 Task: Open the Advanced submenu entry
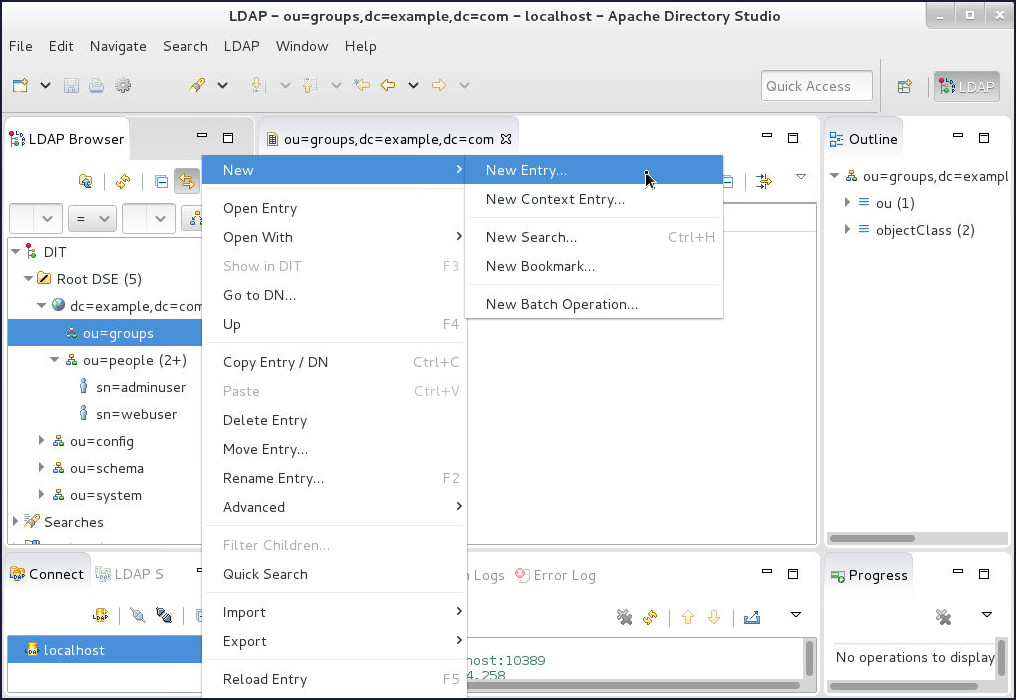pyautogui.click(x=334, y=507)
